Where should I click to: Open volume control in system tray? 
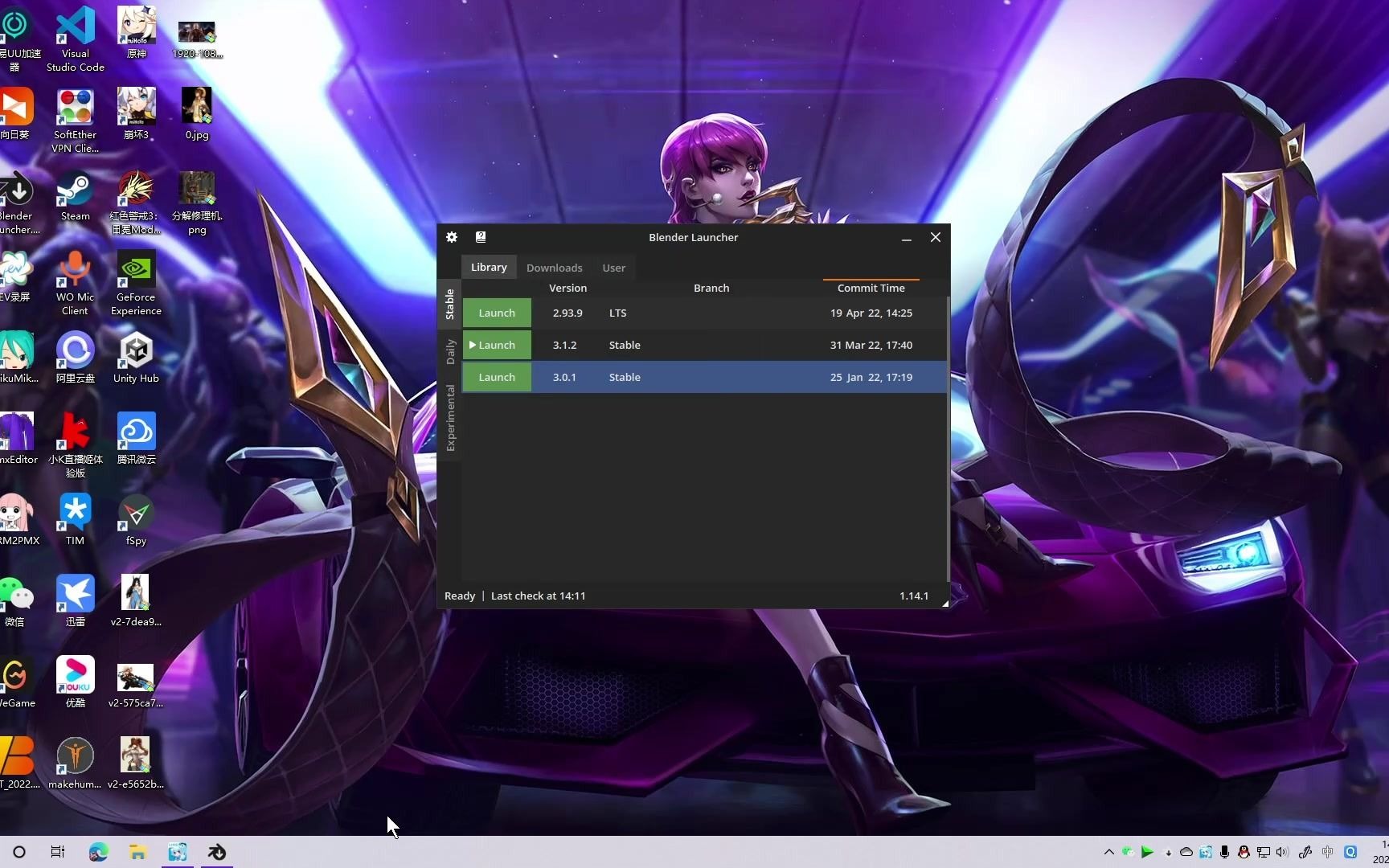tap(1282, 852)
